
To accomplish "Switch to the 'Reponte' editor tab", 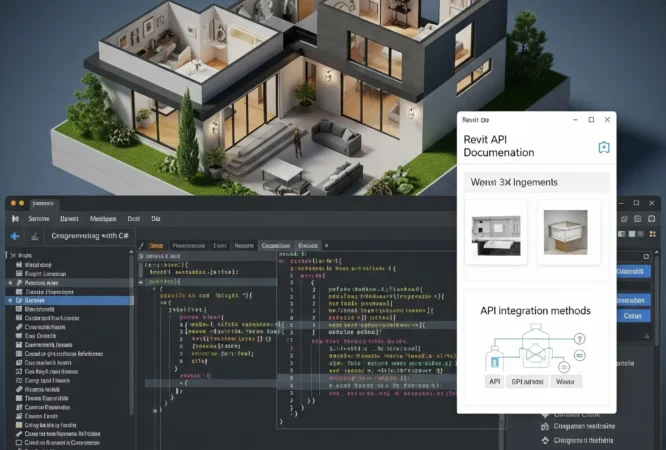I will pos(244,246).
